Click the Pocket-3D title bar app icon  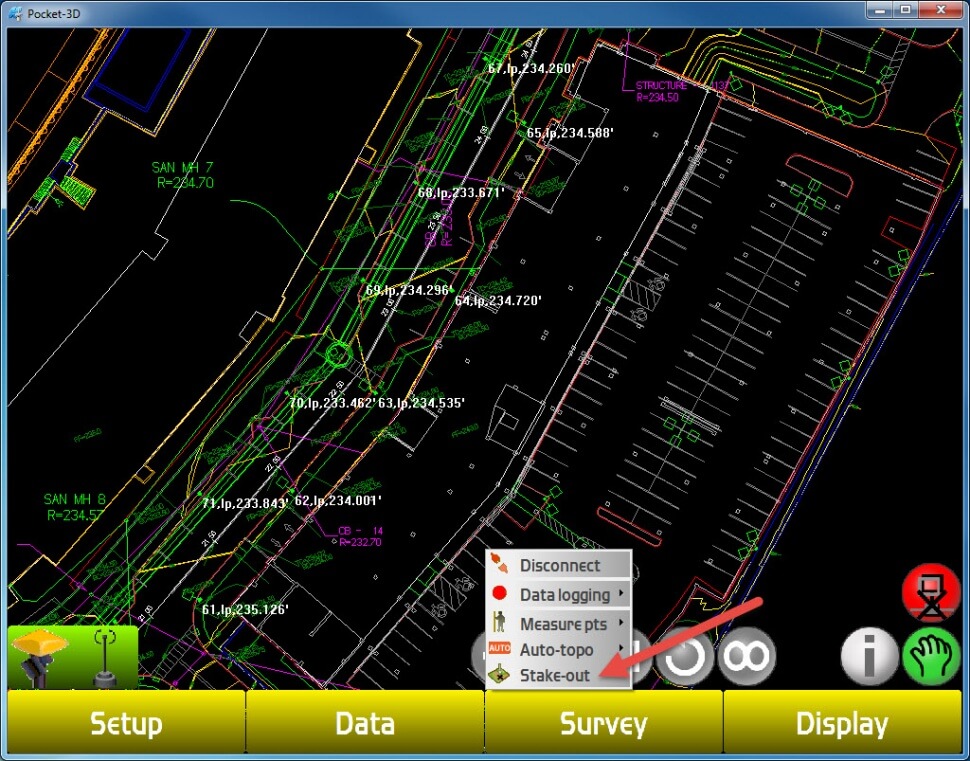point(15,13)
